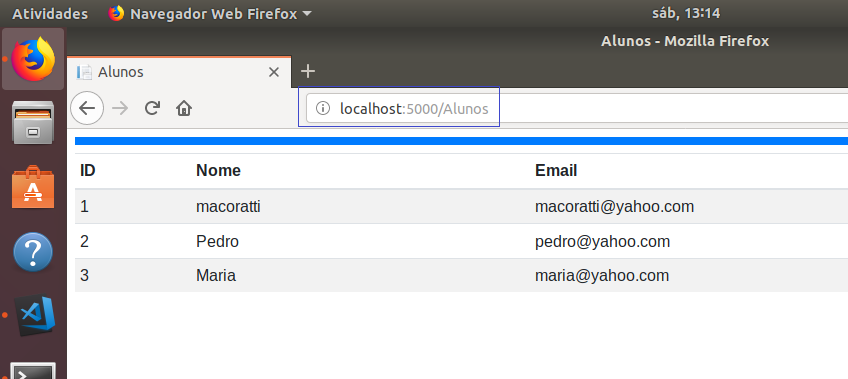The image size is (848, 379).
Task: Click the Nome column header
Action: tap(218, 171)
